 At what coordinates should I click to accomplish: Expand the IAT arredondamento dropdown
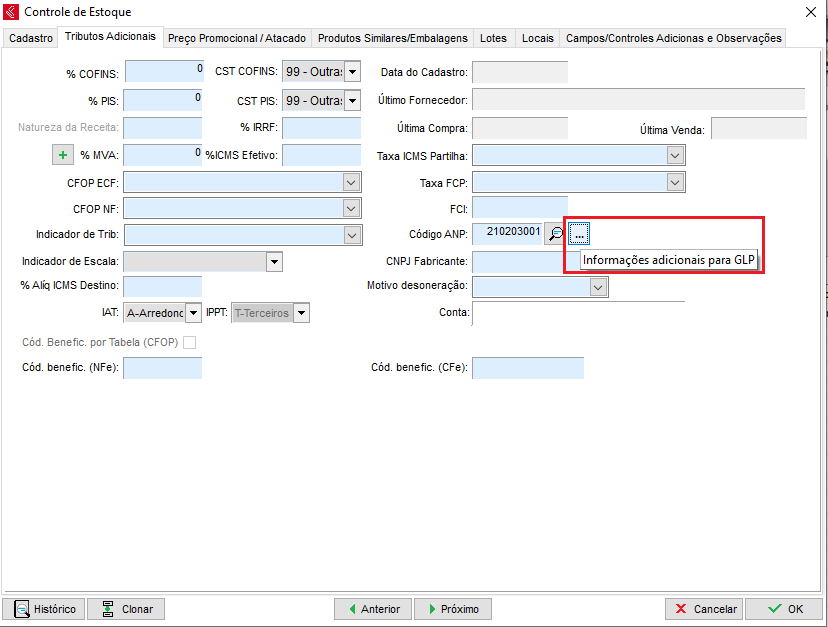tap(193, 313)
